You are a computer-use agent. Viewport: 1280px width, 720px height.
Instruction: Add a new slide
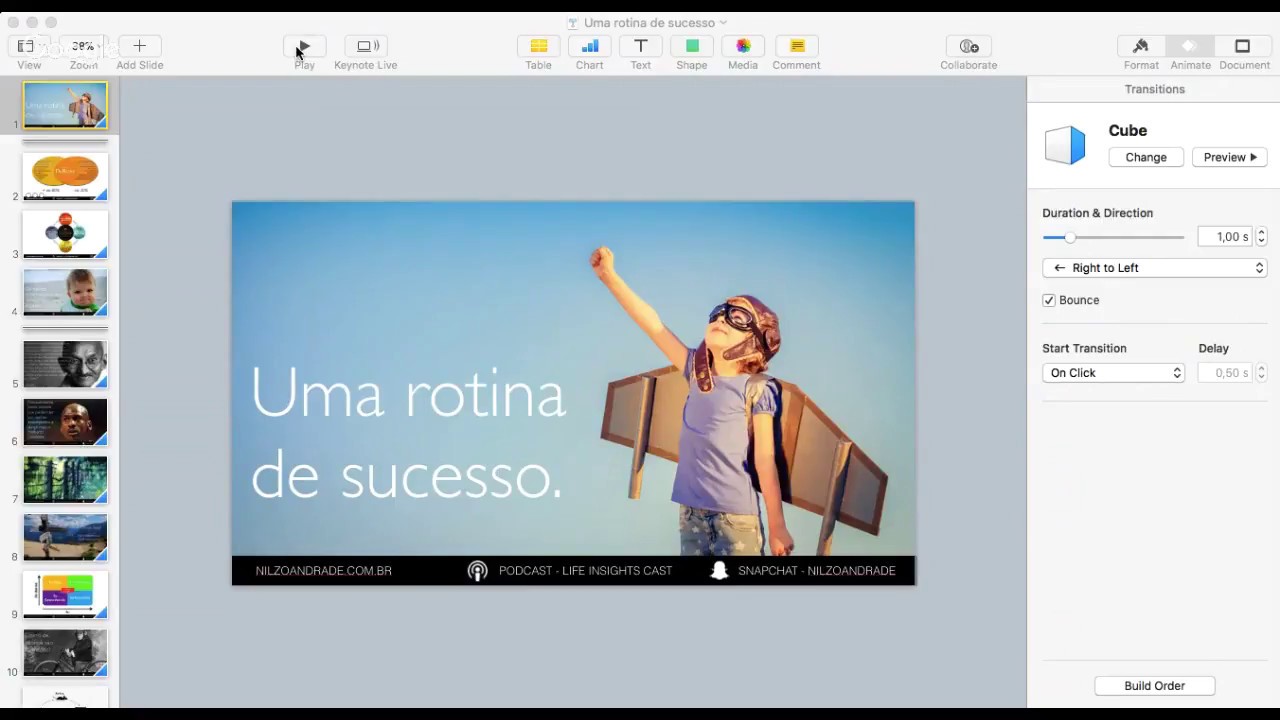point(140,46)
